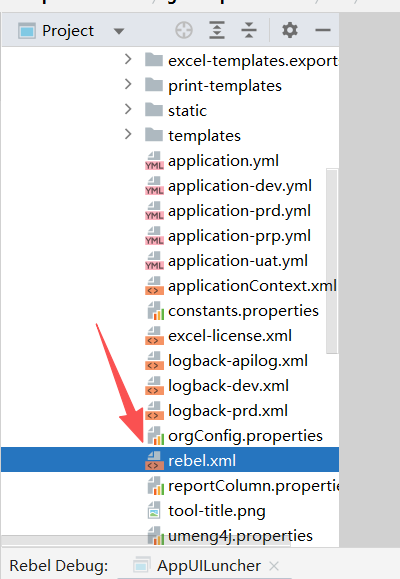The width and height of the screenshot is (400, 579).
Task: Click the project tree horizontal scrollbar
Action: click(146, 541)
